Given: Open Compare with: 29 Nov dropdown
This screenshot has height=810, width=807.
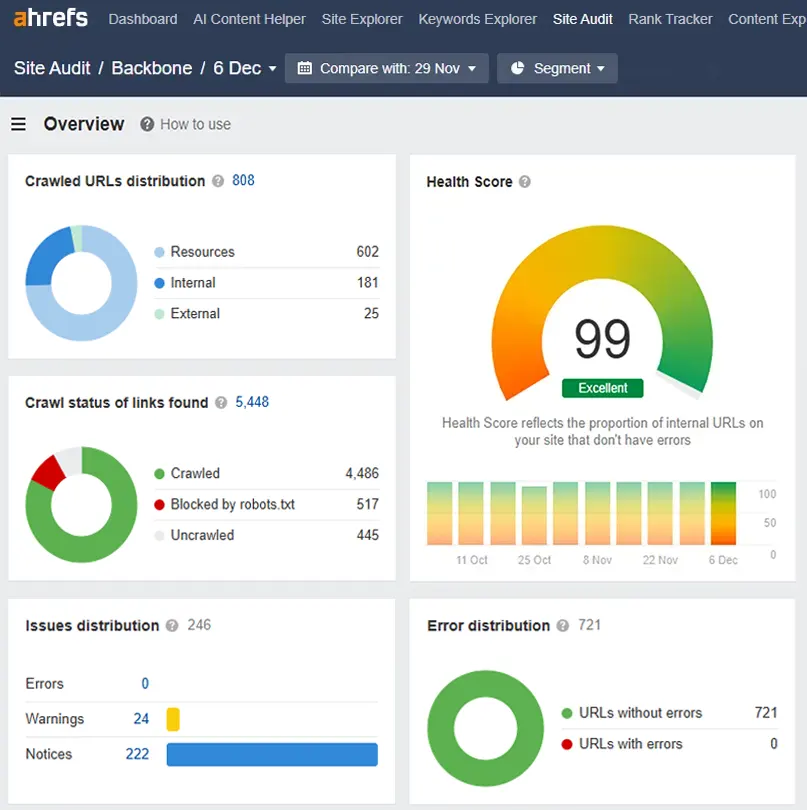Looking at the screenshot, I should coord(387,68).
